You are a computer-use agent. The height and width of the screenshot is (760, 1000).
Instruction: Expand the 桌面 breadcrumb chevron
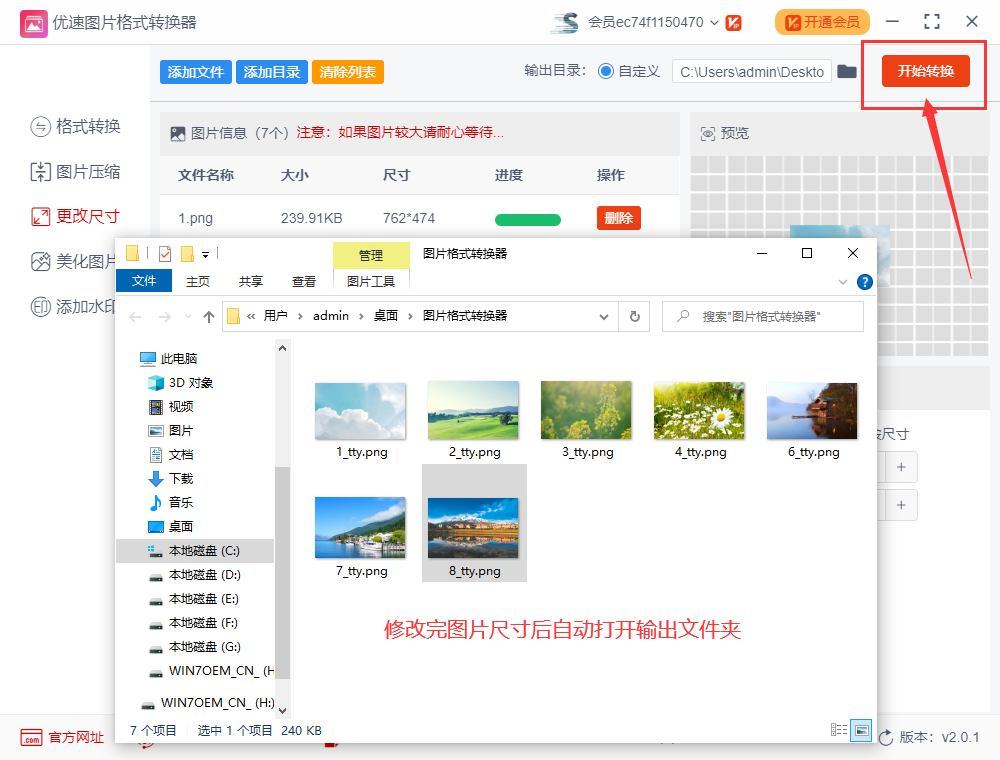tap(409, 316)
